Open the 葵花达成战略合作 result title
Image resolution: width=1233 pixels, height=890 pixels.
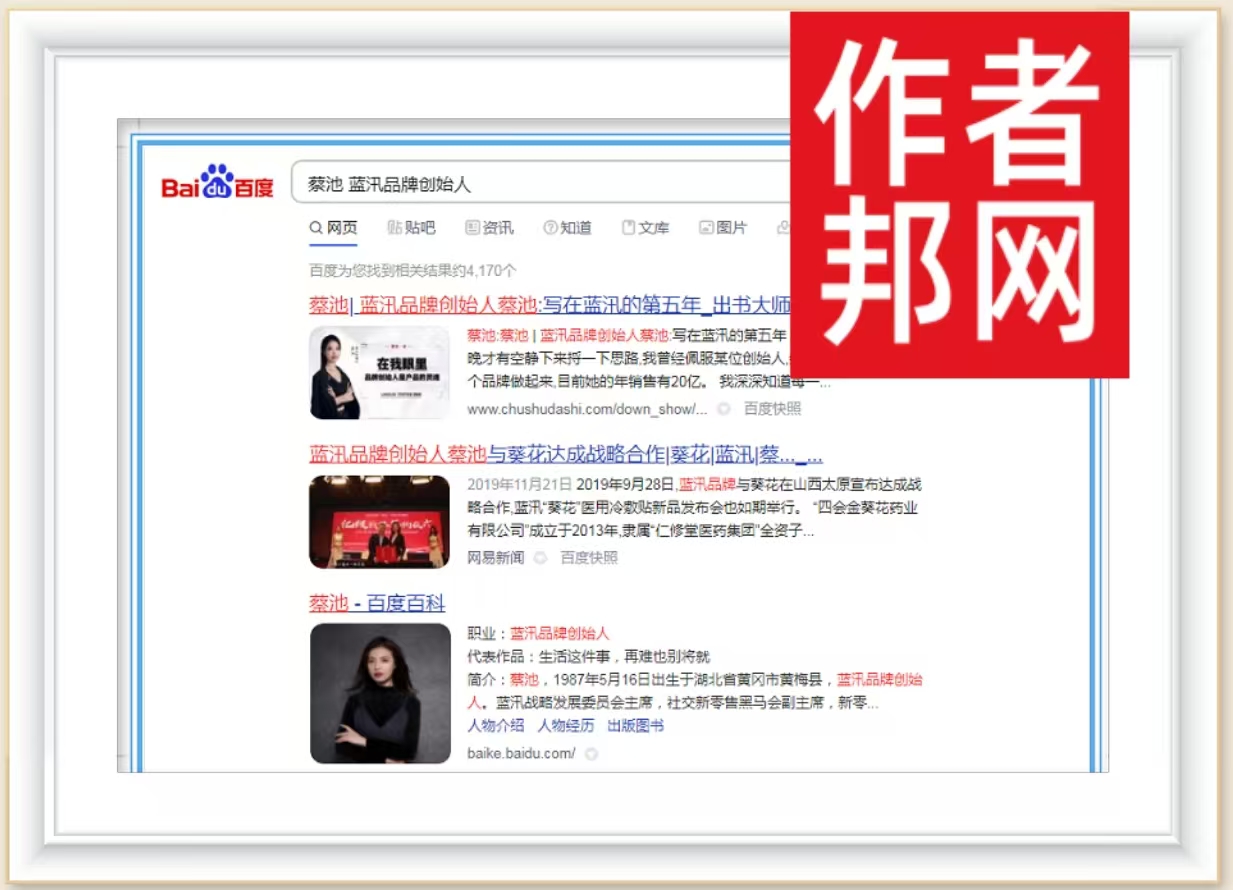coord(565,455)
